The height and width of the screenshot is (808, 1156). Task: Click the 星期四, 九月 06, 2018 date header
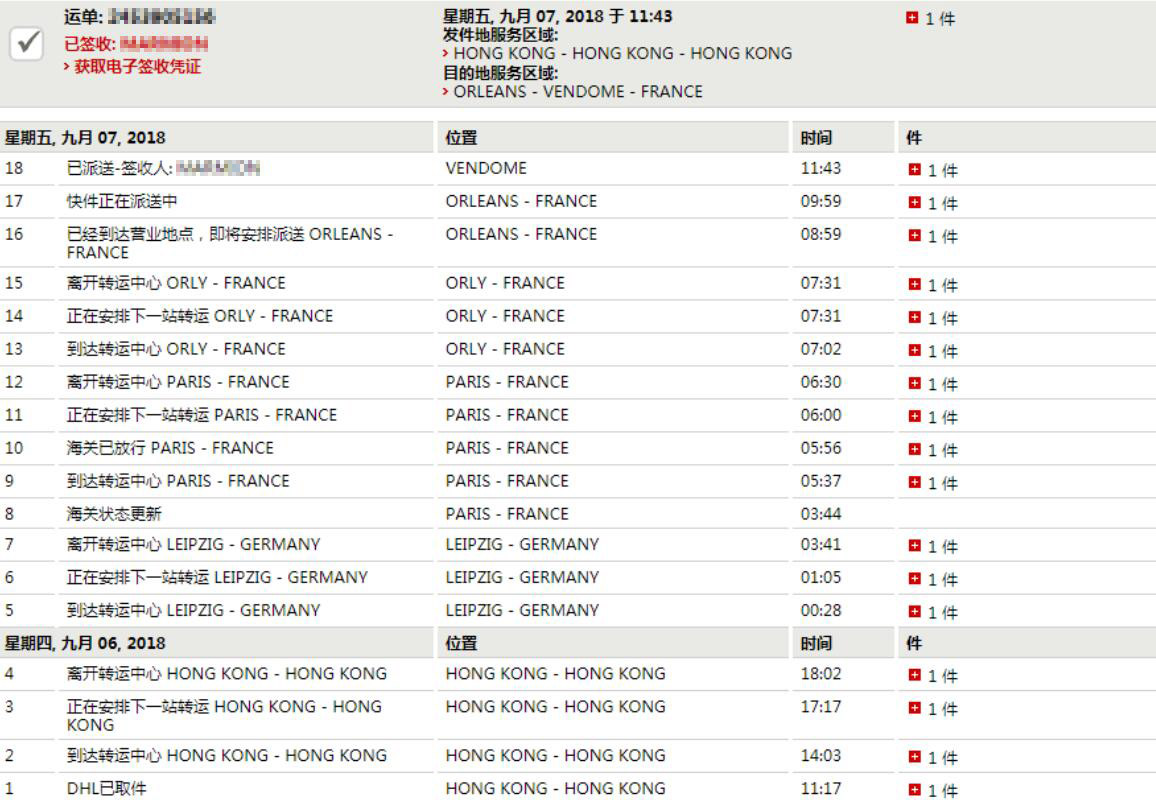tap(85, 644)
